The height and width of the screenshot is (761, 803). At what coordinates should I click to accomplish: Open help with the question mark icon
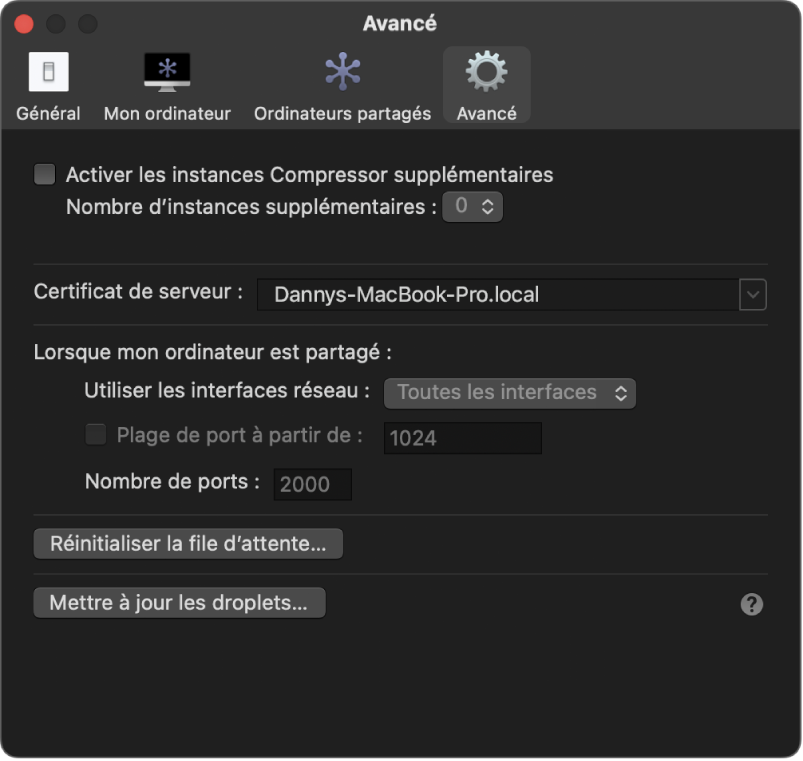(x=751, y=604)
